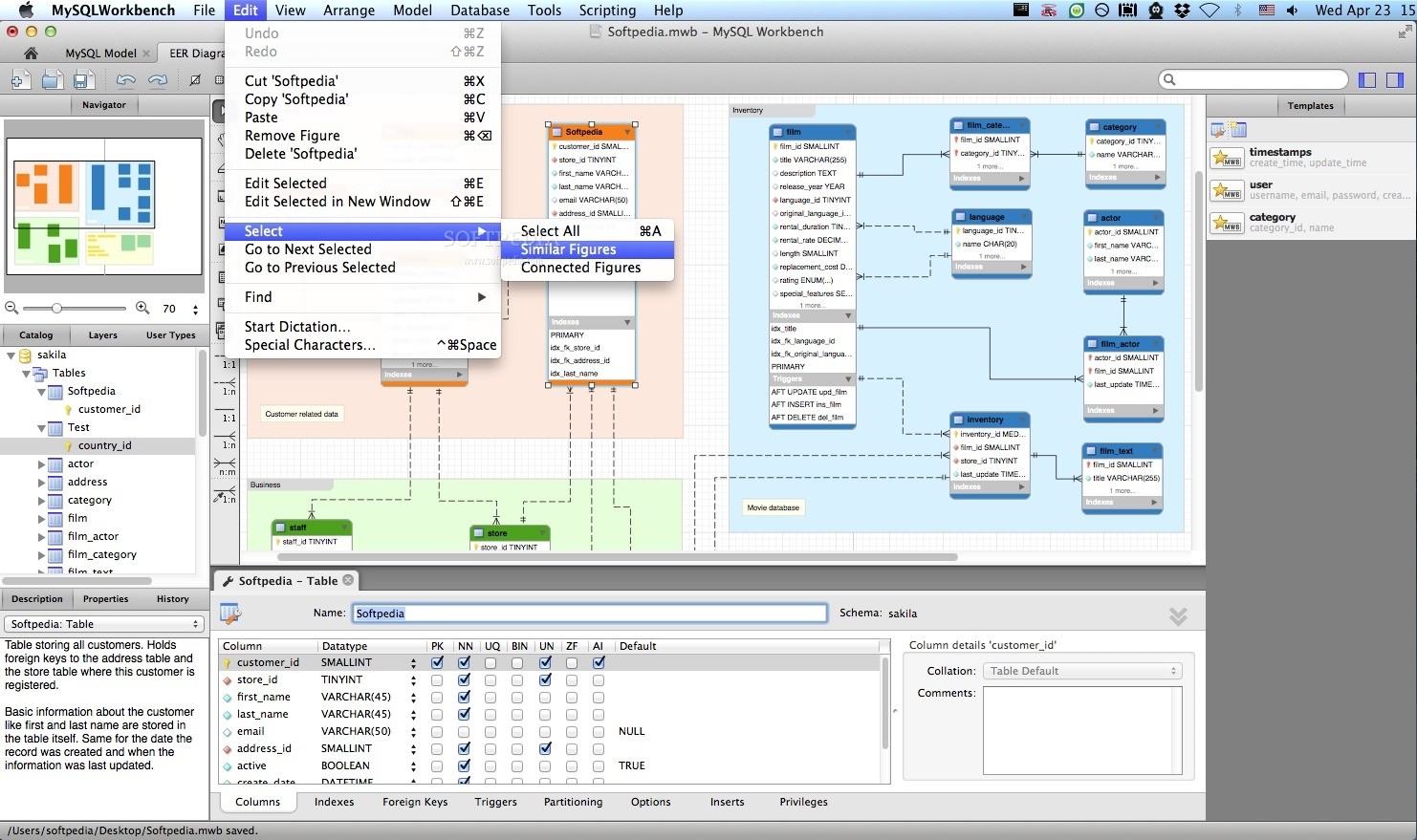
Task: Uncheck AI checkbox for customer_id column
Action: (599, 662)
